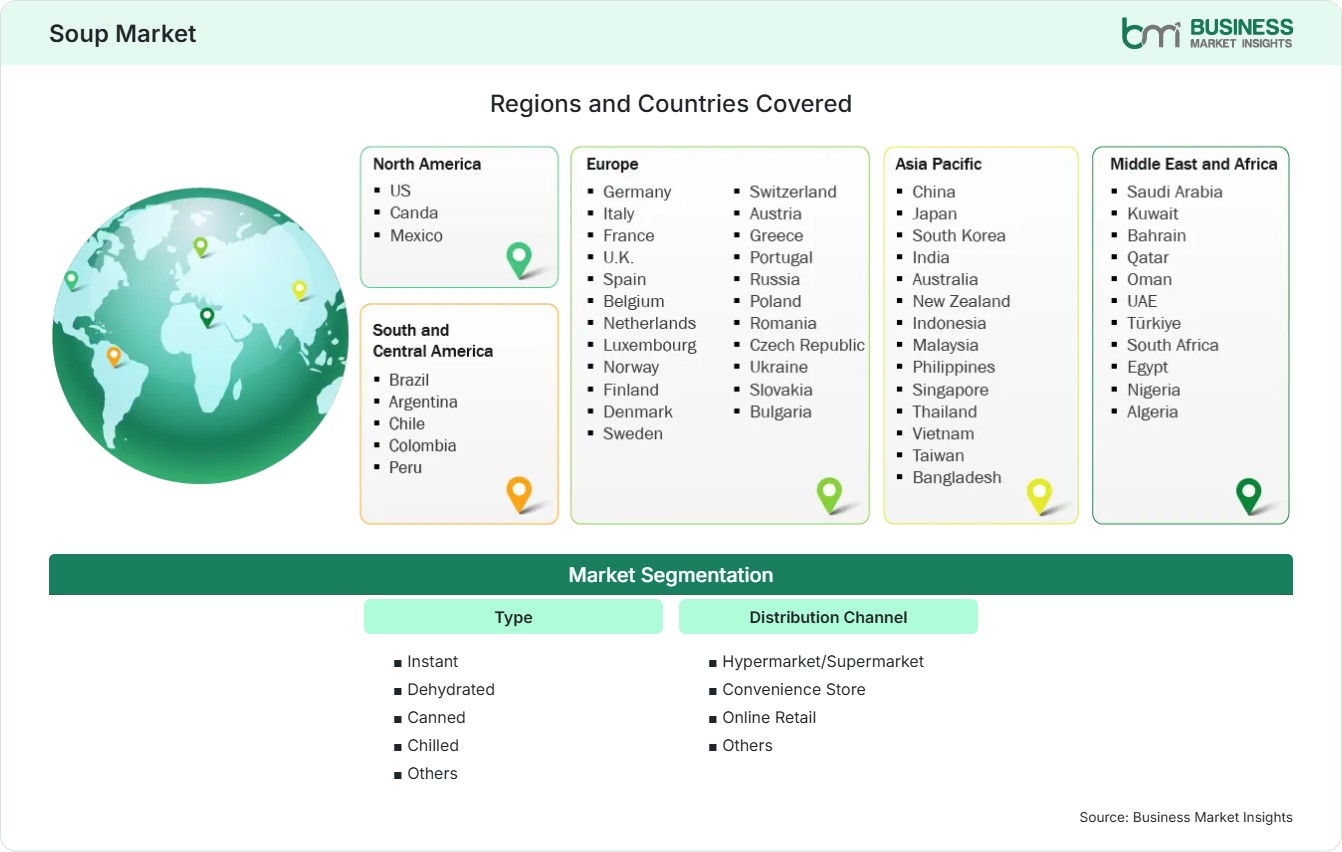Click UAE in the Middle East list

(1142, 302)
